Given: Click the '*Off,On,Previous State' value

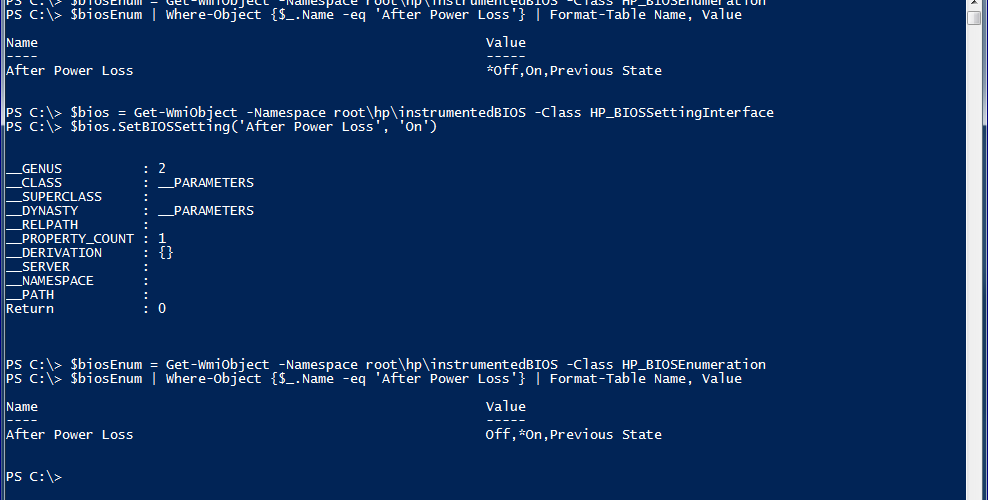Looking at the screenshot, I should pos(573,71).
